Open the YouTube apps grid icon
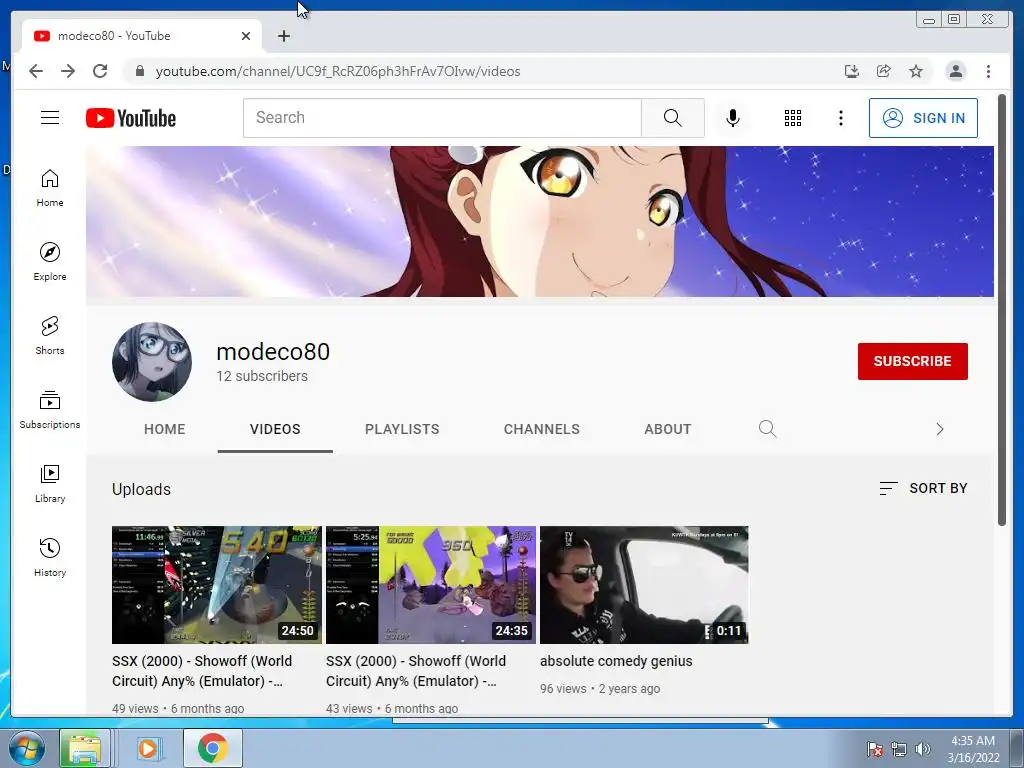 (x=792, y=118)
